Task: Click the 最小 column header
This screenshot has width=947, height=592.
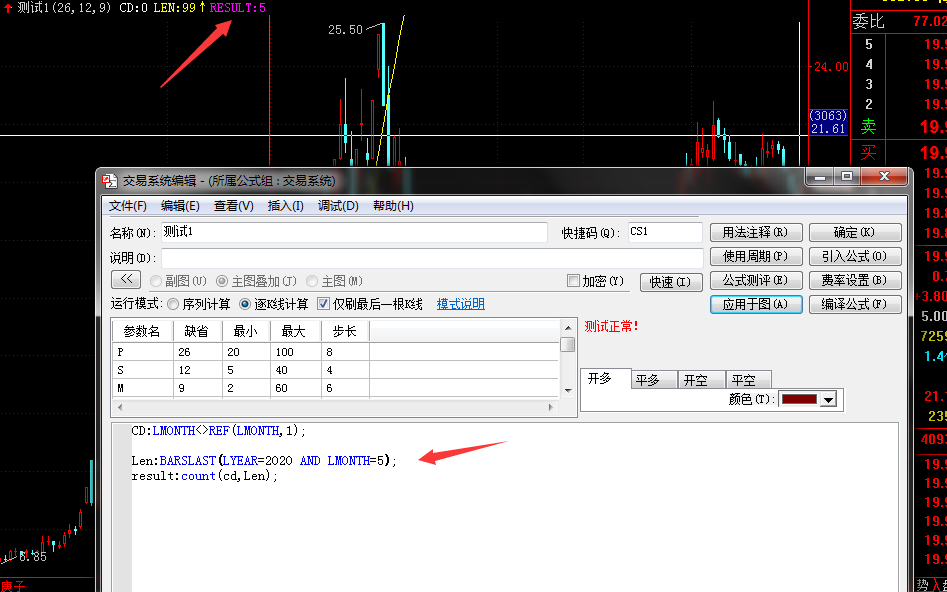Action: 246,332
